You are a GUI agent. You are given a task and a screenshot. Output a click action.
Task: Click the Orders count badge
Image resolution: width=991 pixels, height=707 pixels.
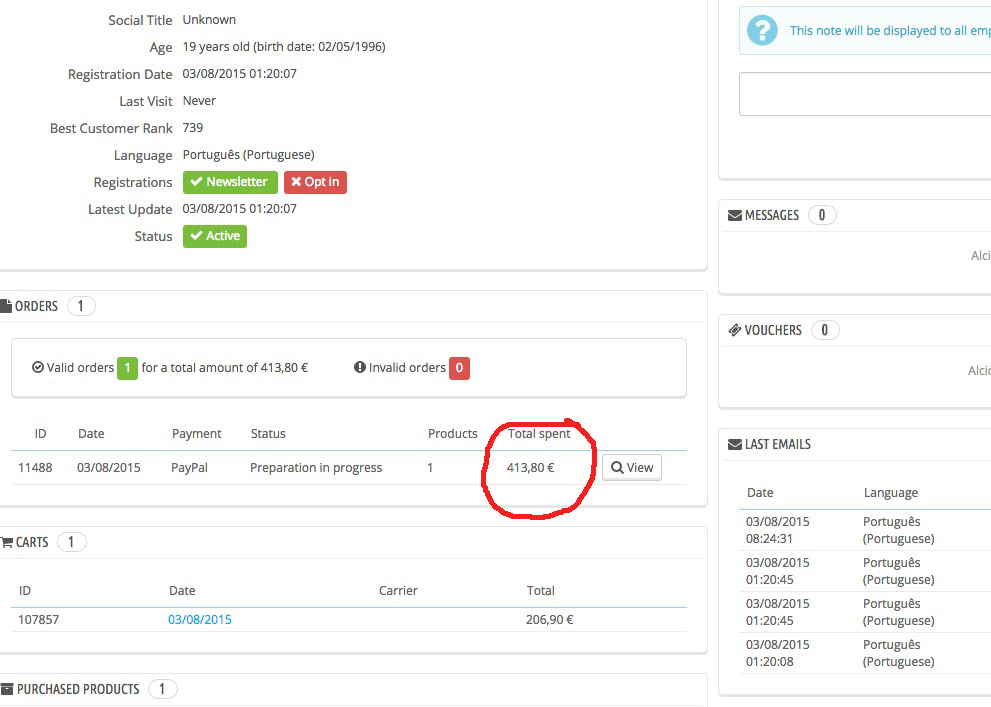tap(81, 306)
